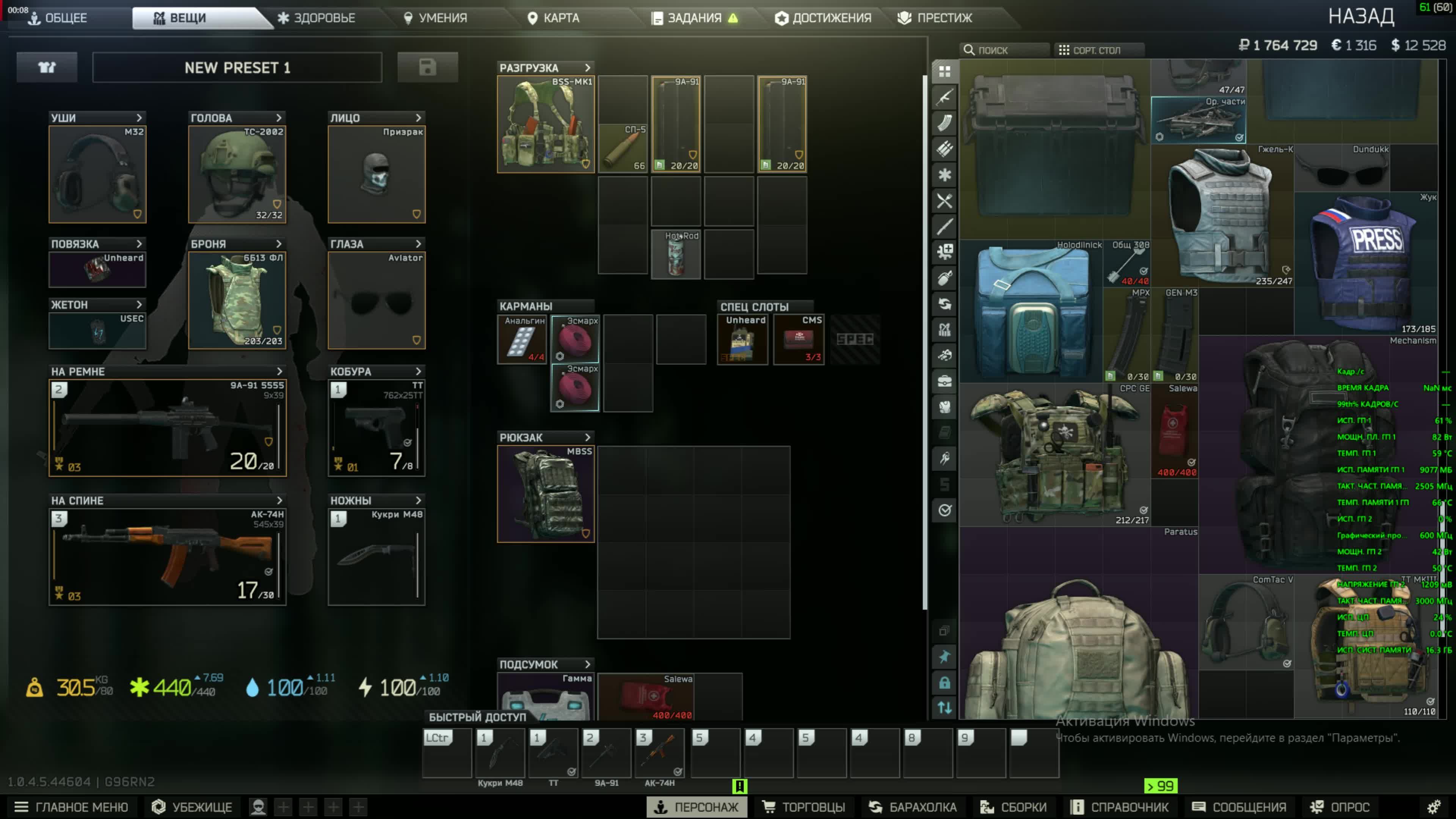Image resolution: width=1456 pixels, height=819 pixels.
Task: Toggle the sort arrows at sidebar bottom
Action: pyautogui.click(x=945, y=708)
